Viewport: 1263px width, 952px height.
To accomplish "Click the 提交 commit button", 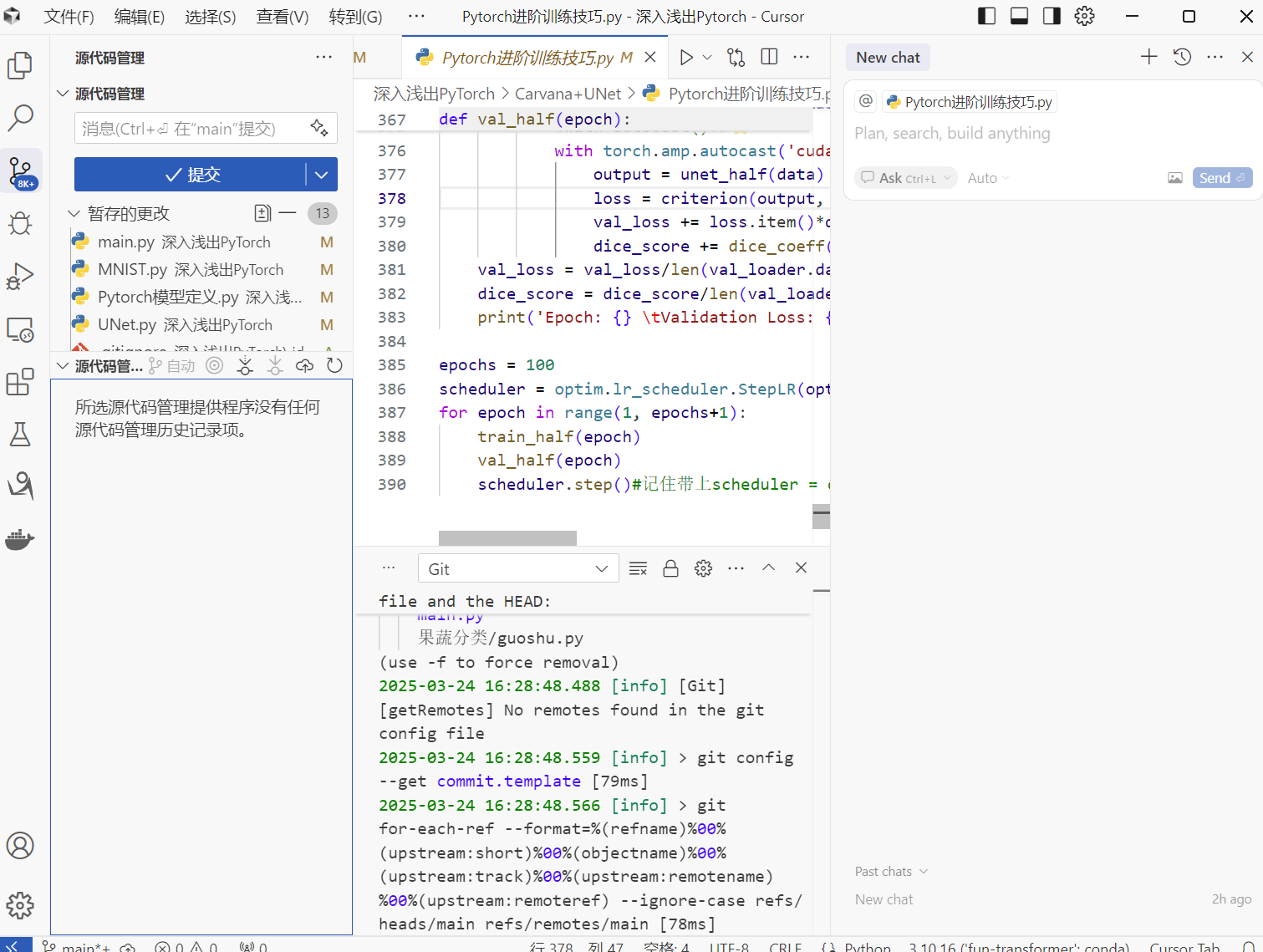I will [190, 174].
